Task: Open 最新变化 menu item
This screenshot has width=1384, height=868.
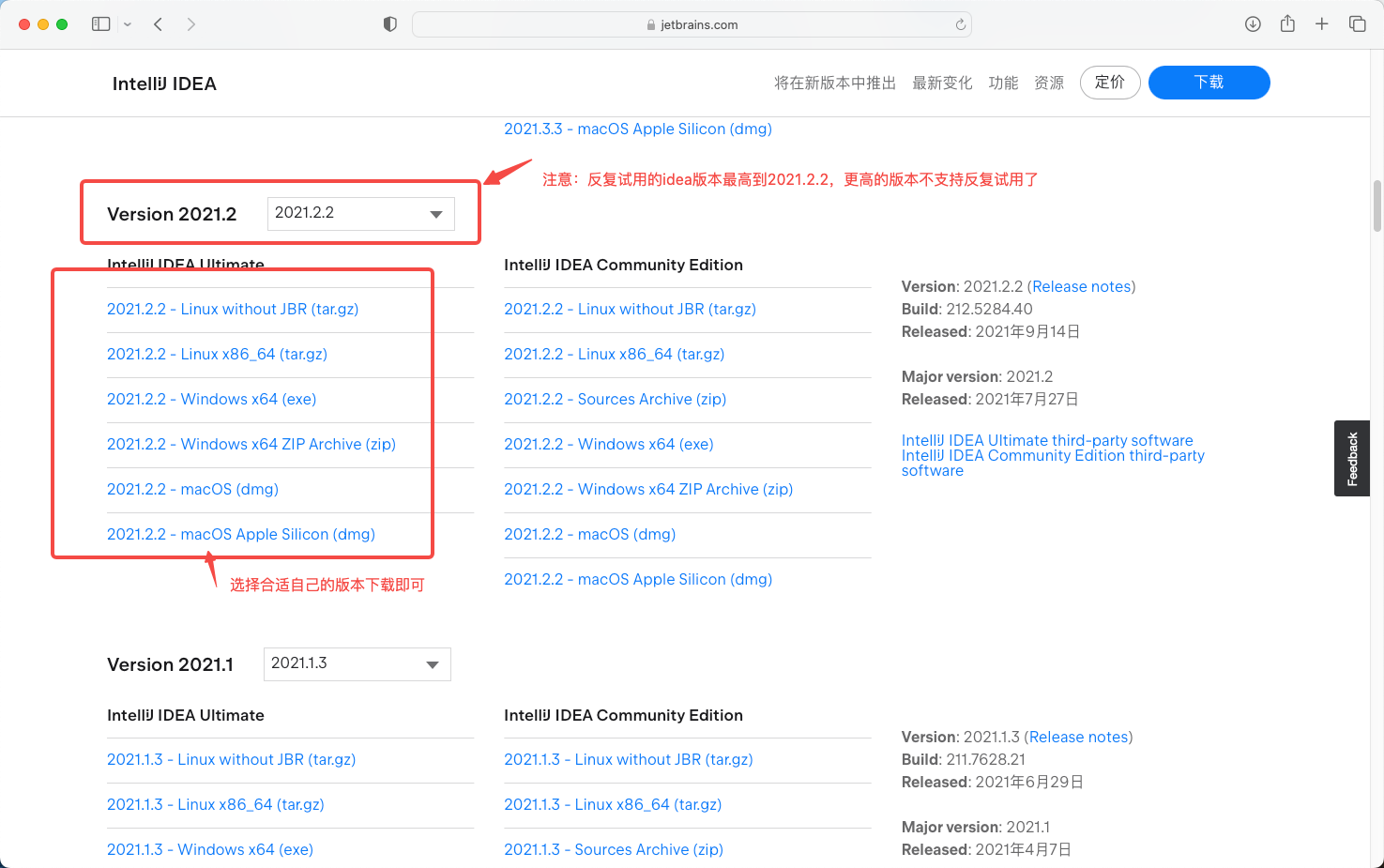Action: click(942, 83)
